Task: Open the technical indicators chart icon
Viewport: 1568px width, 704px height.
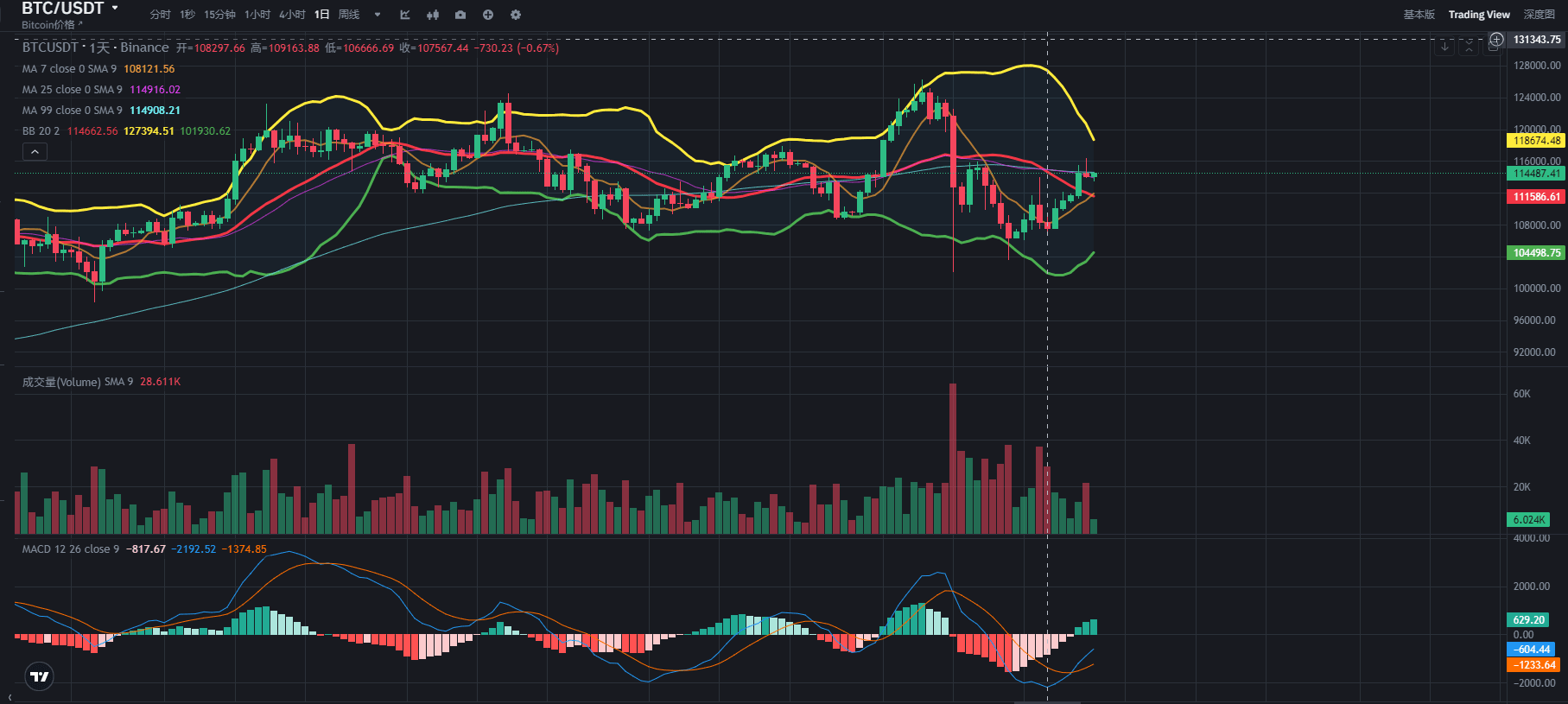Action: click(405, 15)
